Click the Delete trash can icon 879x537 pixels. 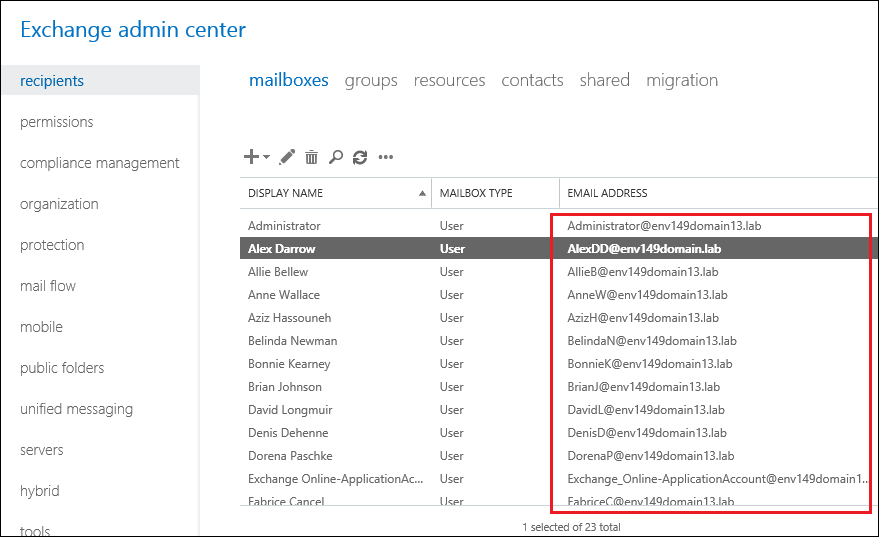click(x=311, y=157)
